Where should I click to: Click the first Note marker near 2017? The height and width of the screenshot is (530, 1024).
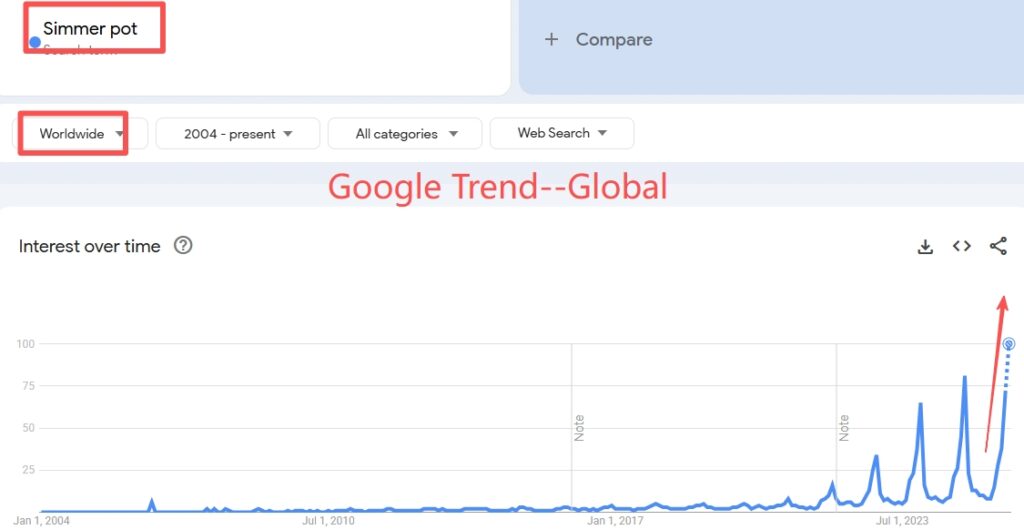coord(579,428)
